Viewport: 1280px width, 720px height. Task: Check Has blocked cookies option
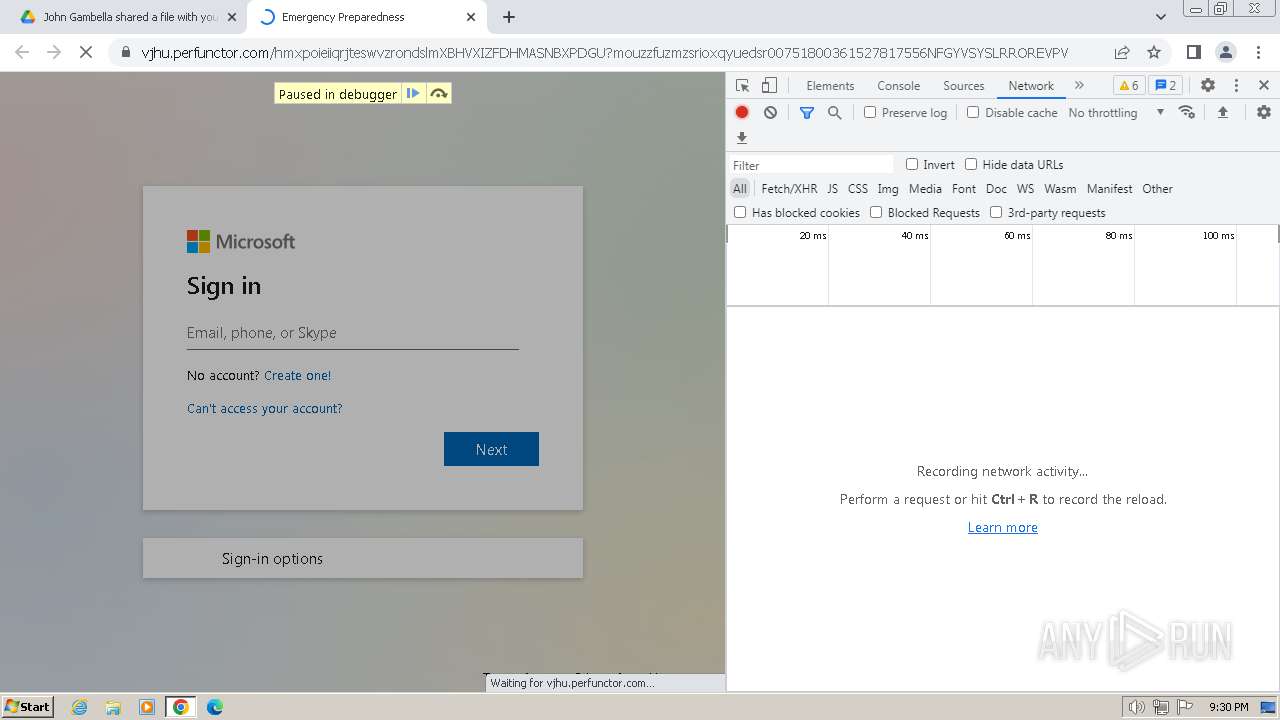click(x=740, y=212)
